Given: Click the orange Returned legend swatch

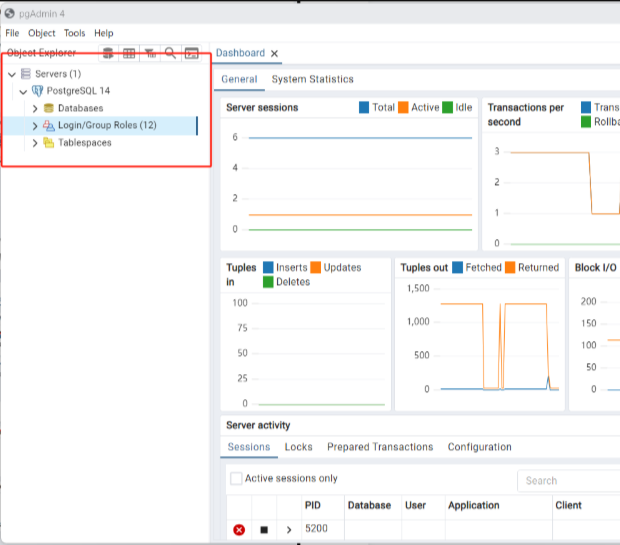Looking at the screenshot, I should [510, 267].
